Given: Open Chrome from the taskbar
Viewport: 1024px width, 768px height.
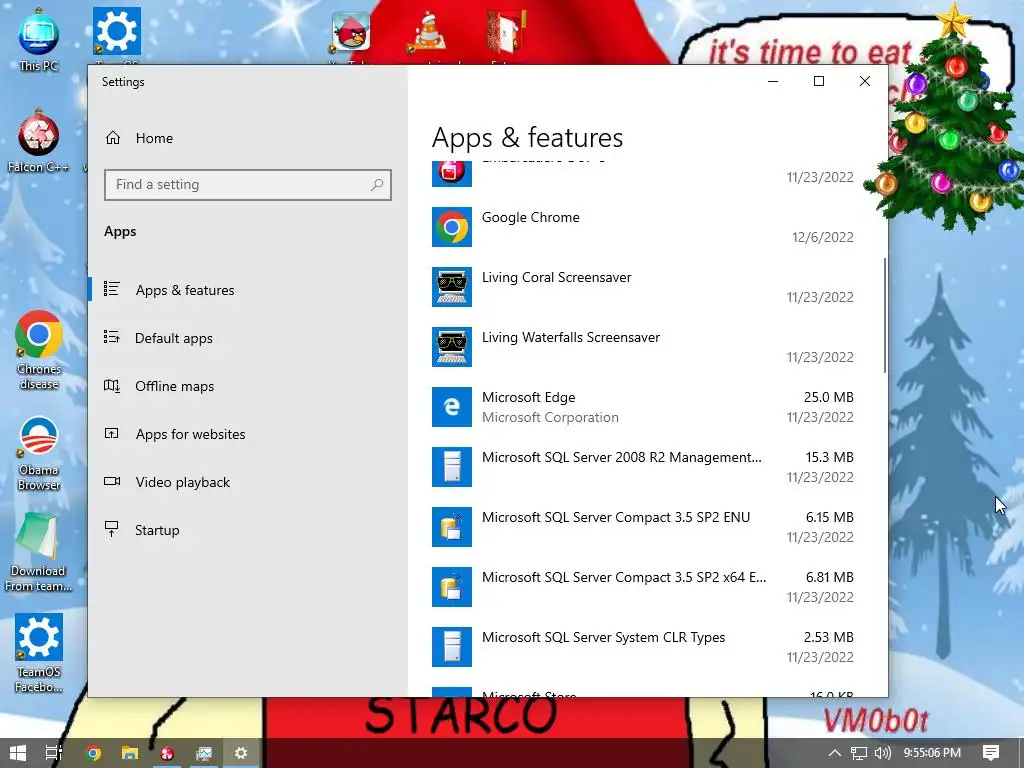Looking at the screenshot, I should point(93,753).
